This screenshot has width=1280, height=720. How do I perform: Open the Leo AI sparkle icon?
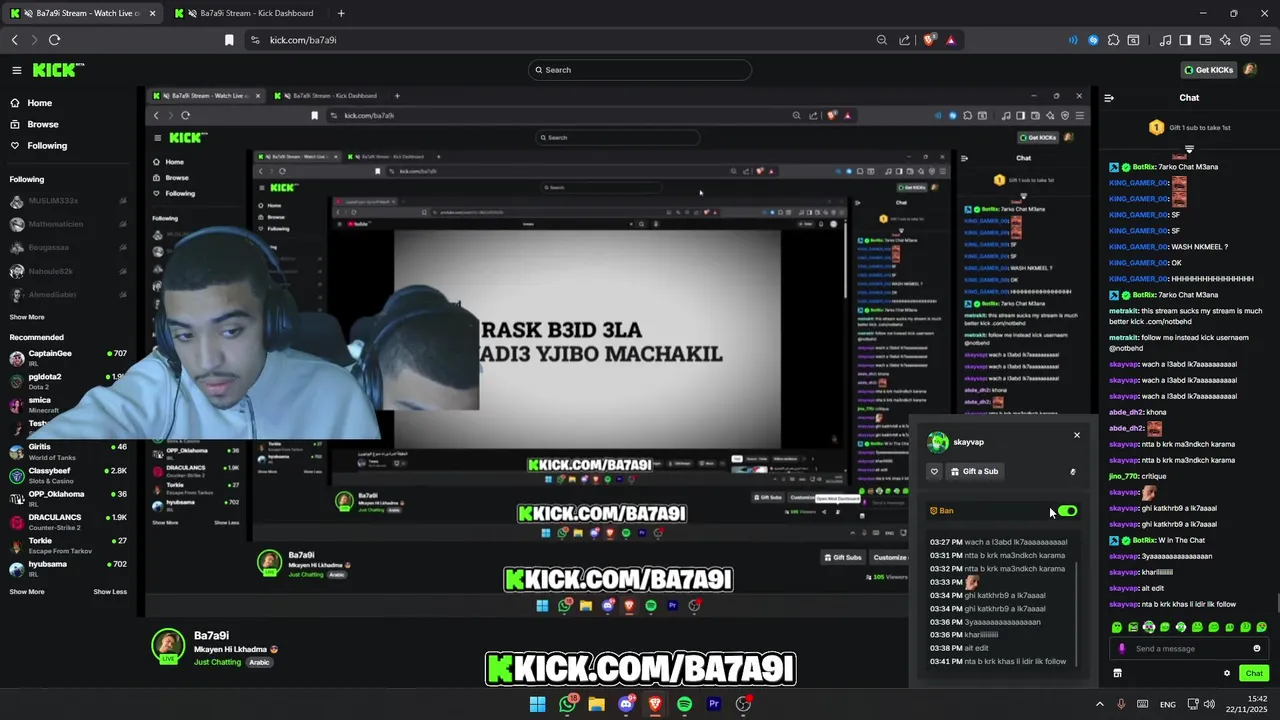1225,40
